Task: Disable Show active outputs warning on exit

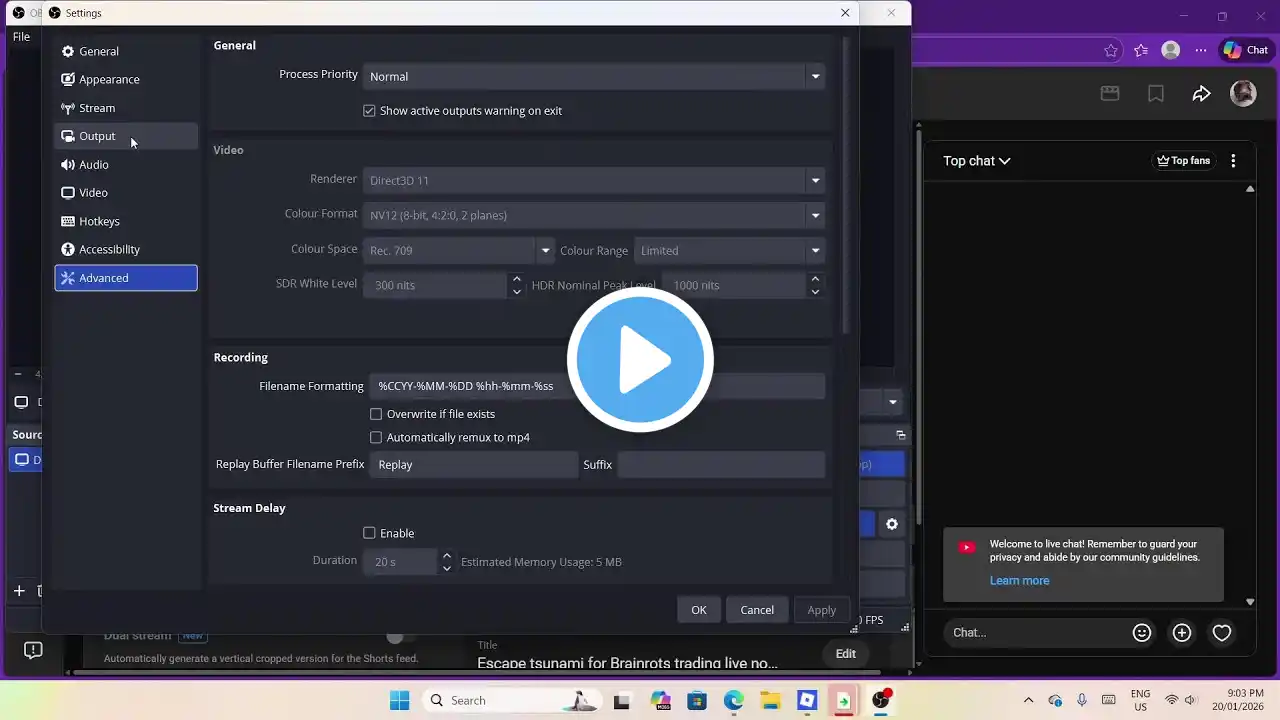Action: pos(369,111)
